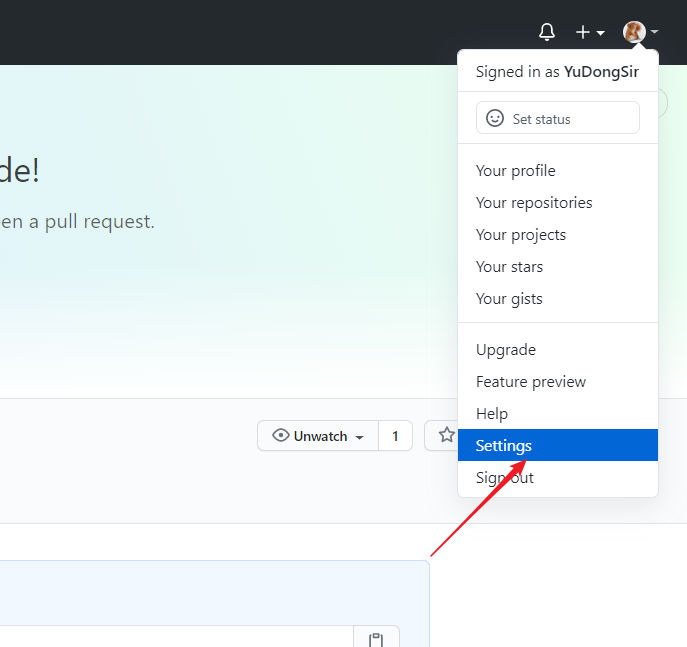Select Upgrade in the menu
This screenshot has width=687, height=647.
558,350
